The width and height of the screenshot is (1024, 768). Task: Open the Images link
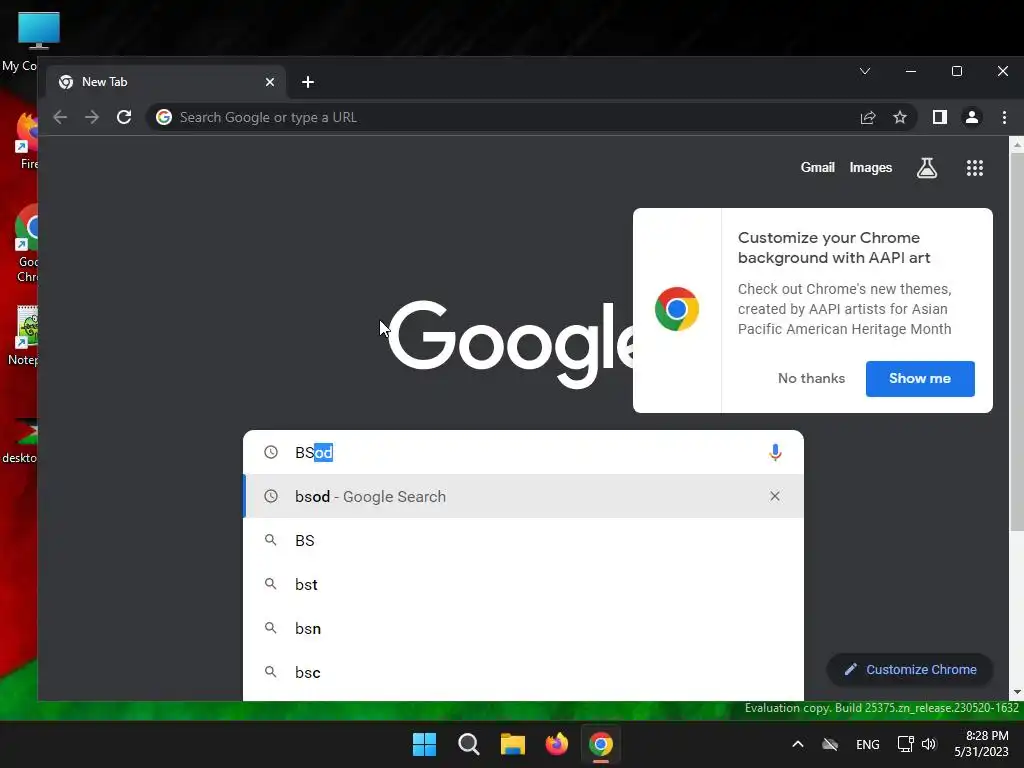tap(871, 168)
